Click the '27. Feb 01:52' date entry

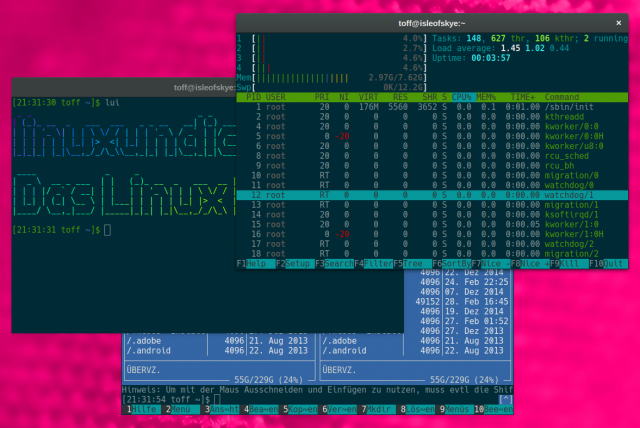[x=476, y=321]
